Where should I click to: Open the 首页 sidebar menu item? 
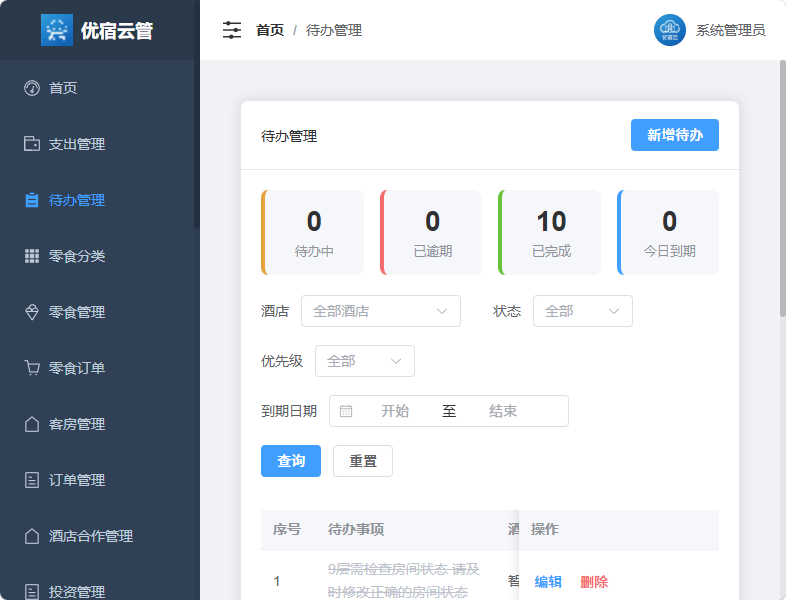(x=97, y=88)
